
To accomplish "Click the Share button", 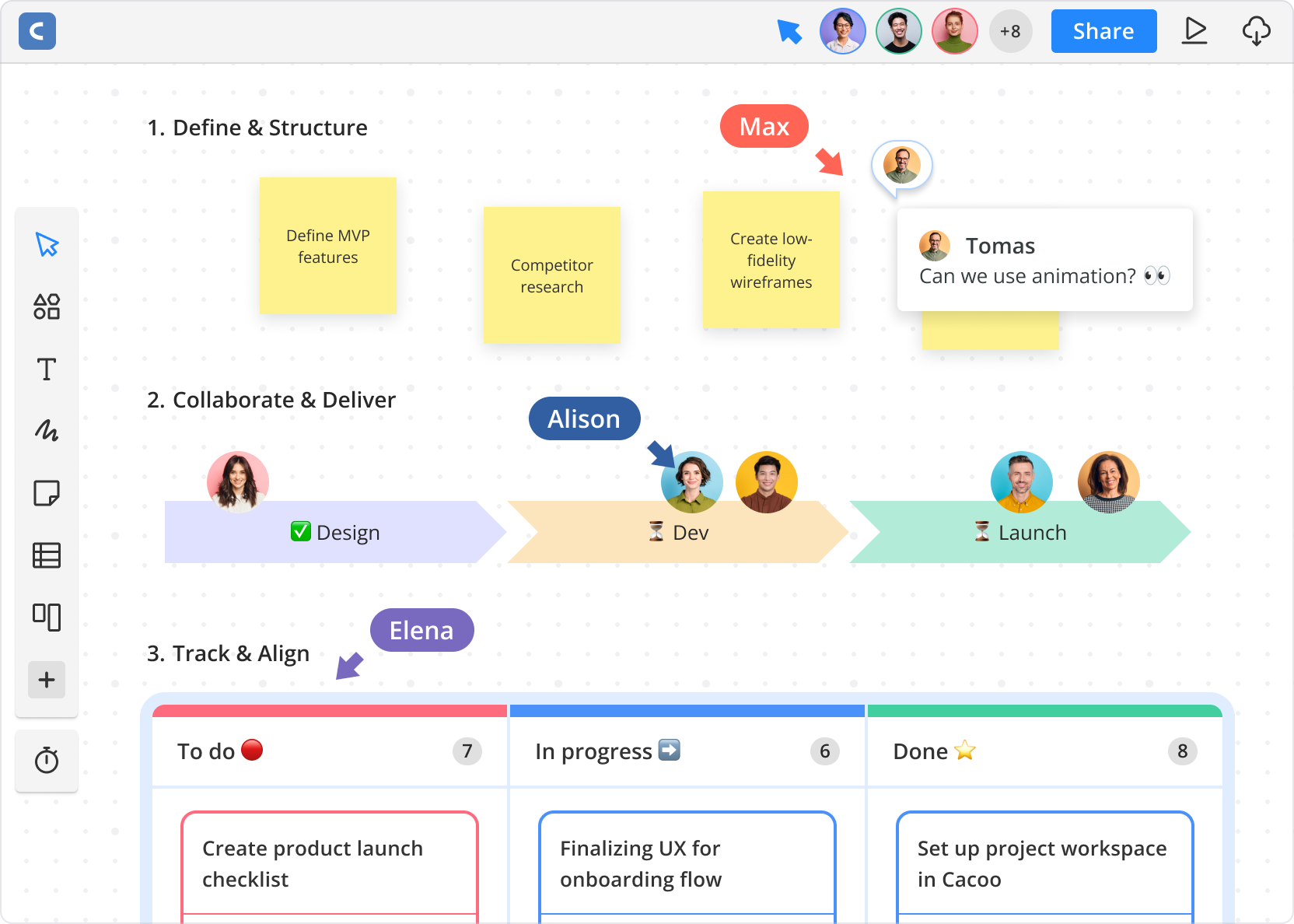I will point(1103,31).
